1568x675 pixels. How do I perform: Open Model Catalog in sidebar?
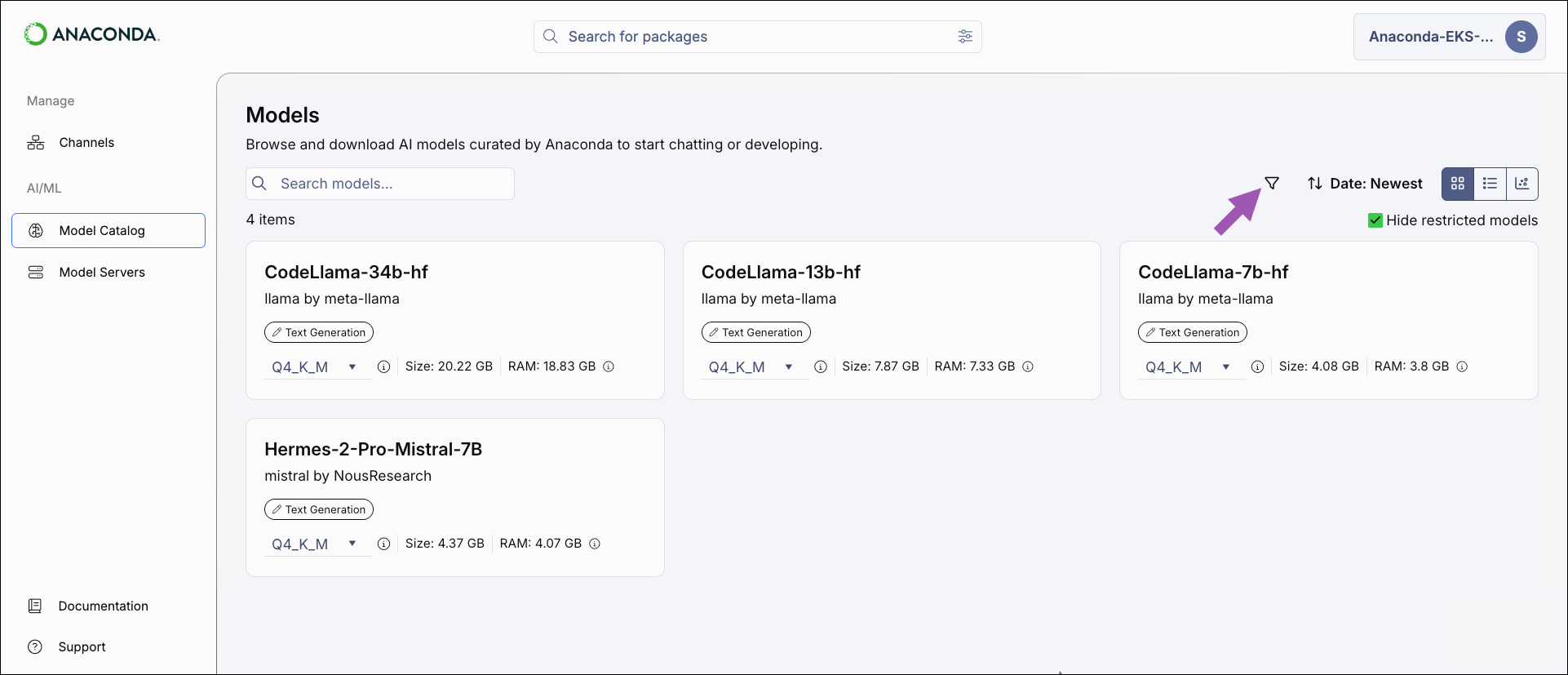click(x=109, y=231)
